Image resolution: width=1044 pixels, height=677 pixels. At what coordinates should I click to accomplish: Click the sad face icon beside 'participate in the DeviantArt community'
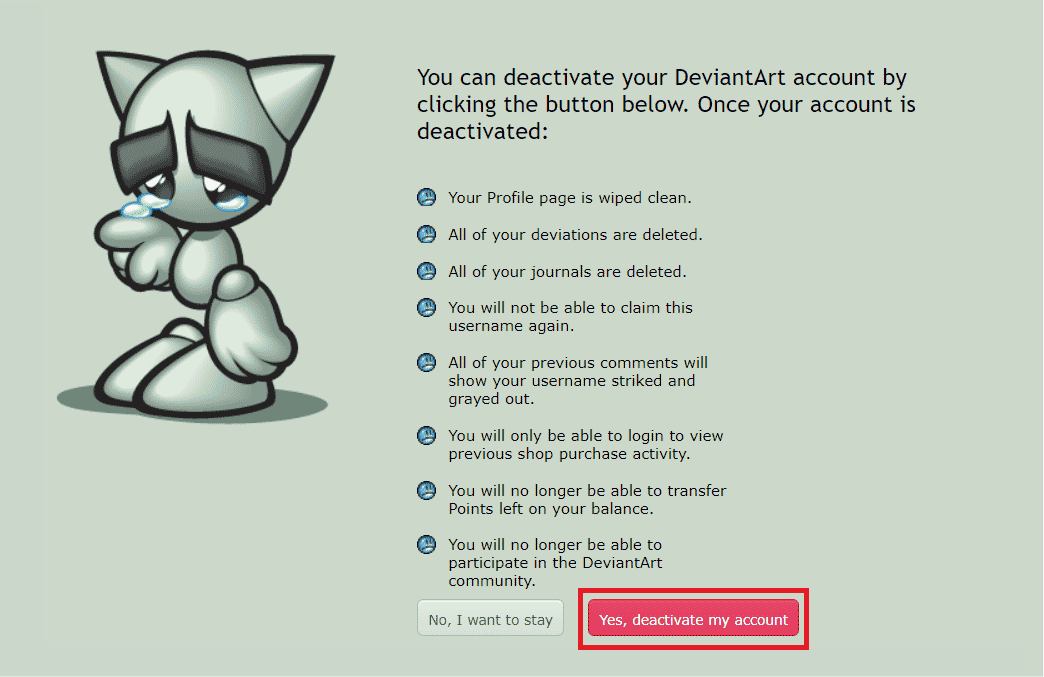click(x=426, y=545)
